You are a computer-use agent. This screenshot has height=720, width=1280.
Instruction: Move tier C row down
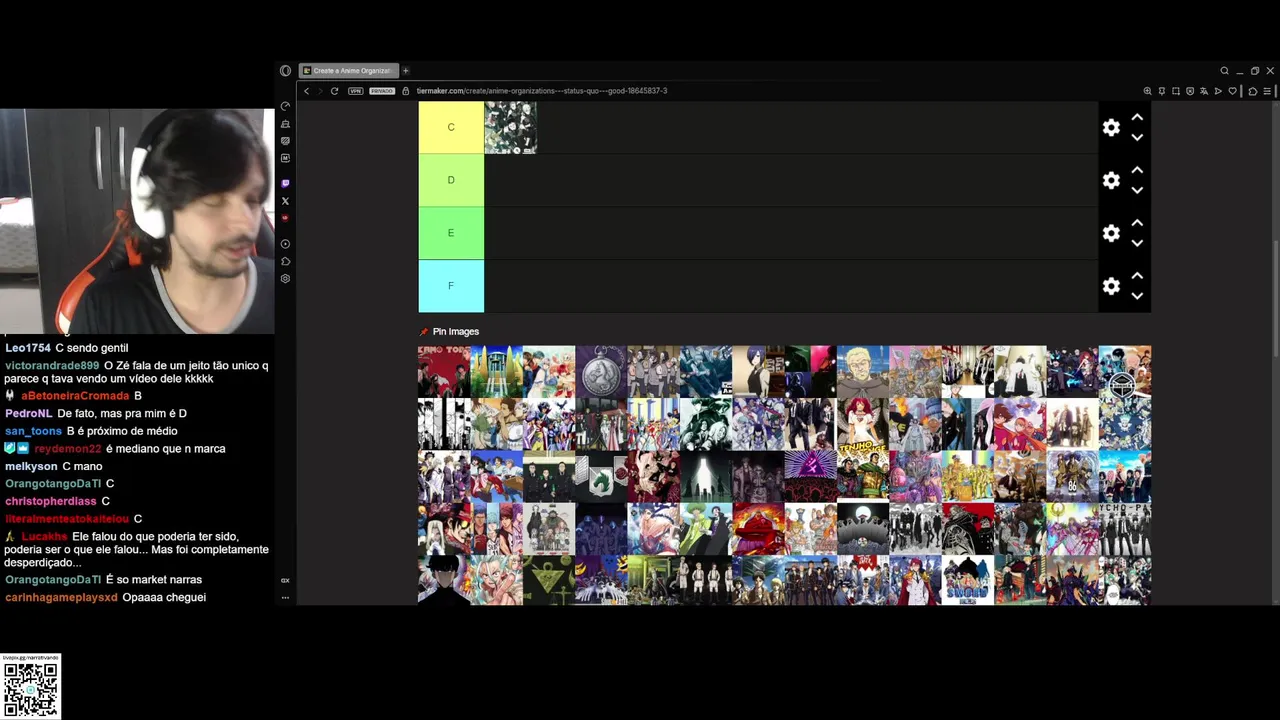point(1137,137)
